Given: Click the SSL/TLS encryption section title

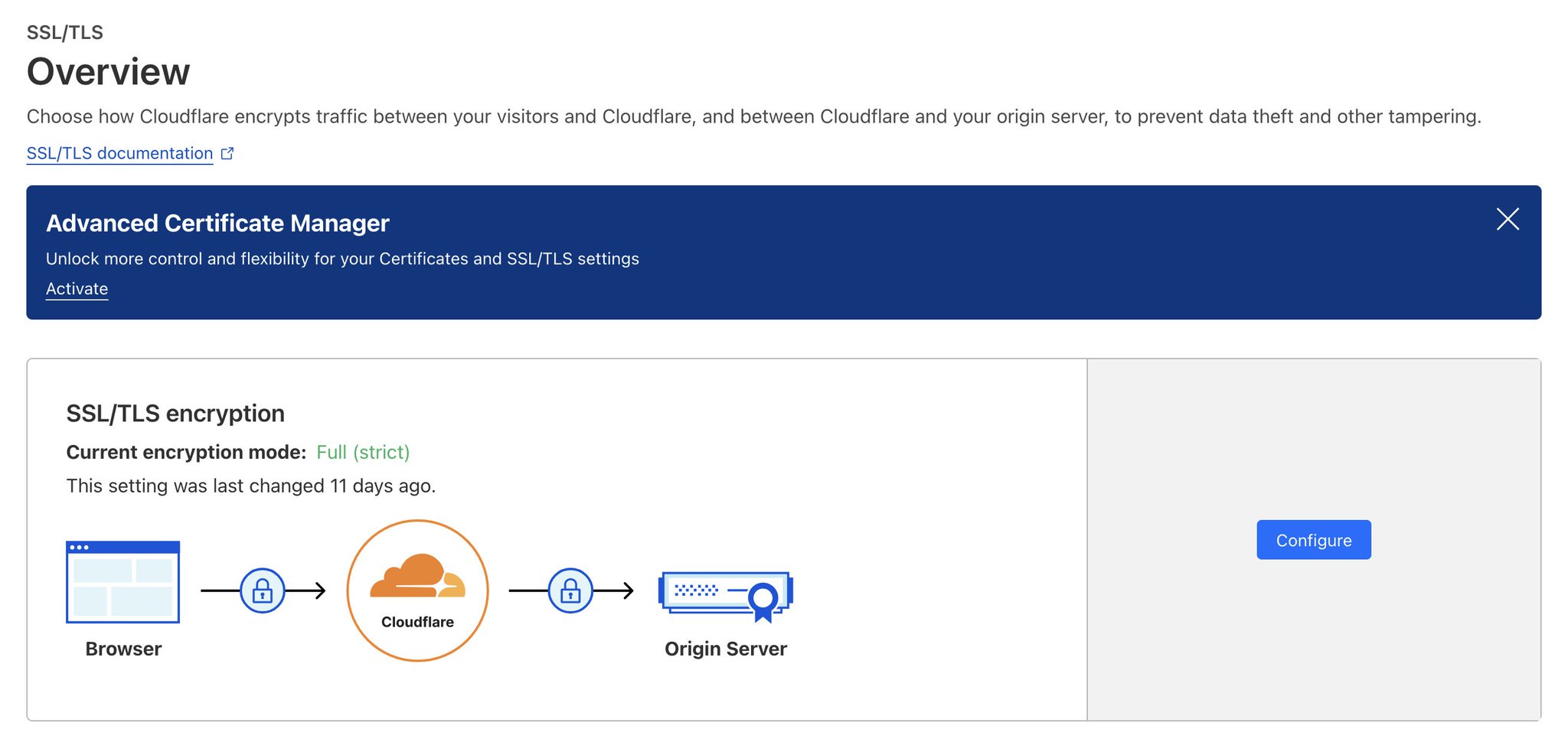Looking at the screenshot, I should pyautogui.click(x=175, y=414).
